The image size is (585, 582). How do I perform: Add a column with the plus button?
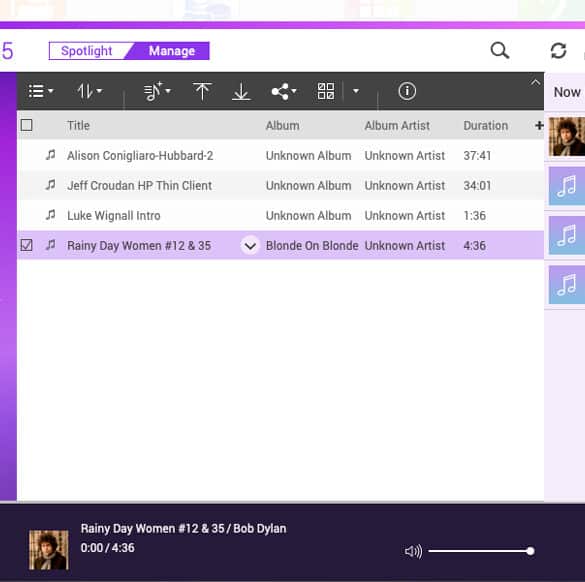pyautogui.click(x=539, y=125)
